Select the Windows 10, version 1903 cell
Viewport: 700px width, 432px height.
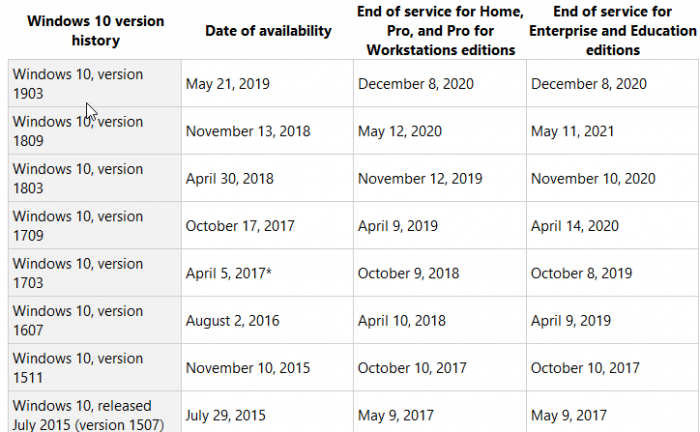click(x=78, y=84)
